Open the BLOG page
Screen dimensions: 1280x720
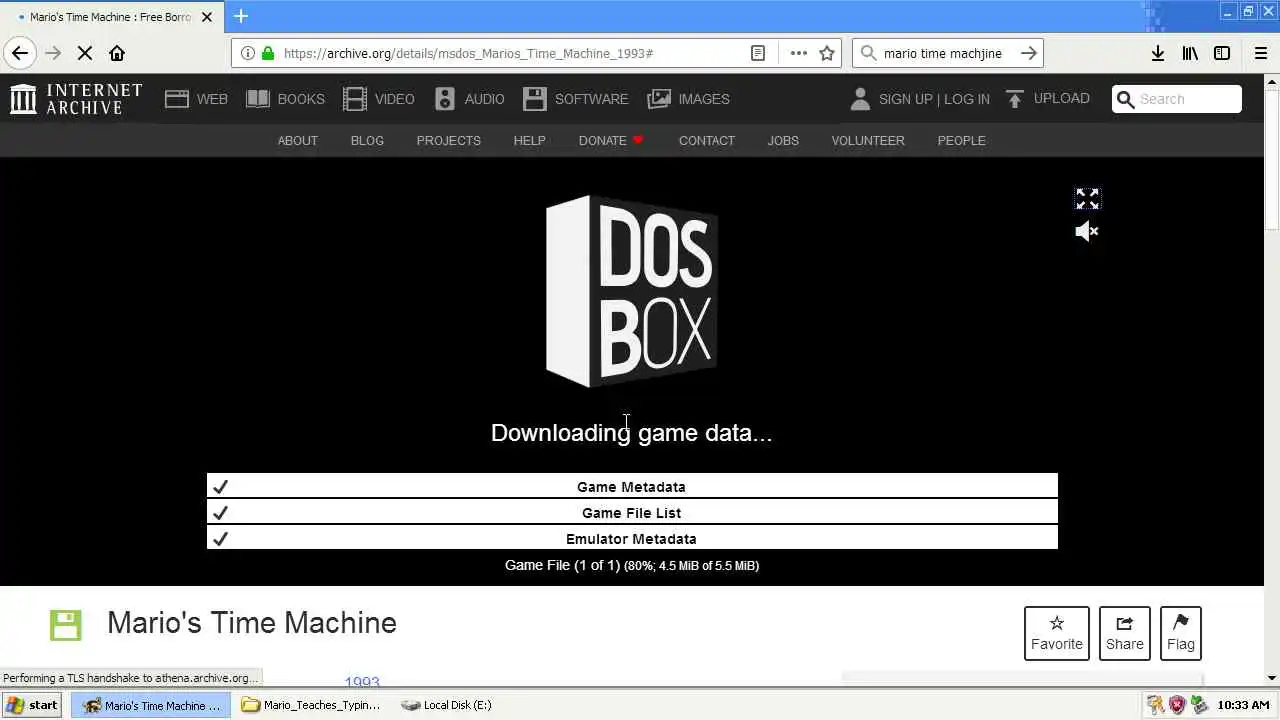pos(367,141)
